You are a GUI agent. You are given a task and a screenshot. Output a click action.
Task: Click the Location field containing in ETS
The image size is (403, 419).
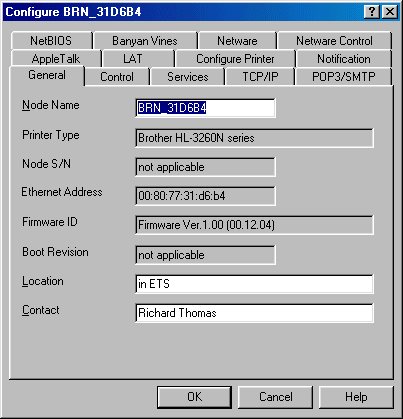point(254,284)
